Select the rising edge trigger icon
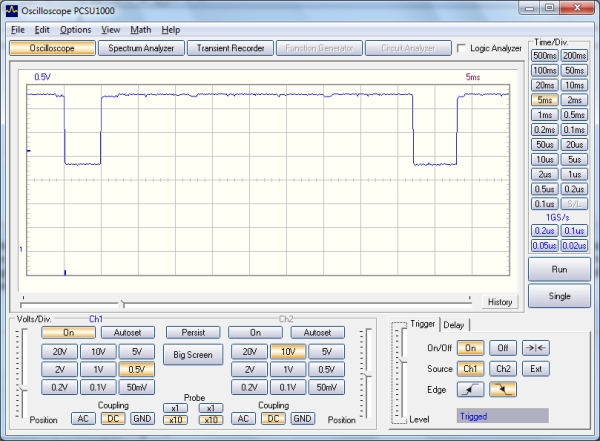 (x=472, y=389)
